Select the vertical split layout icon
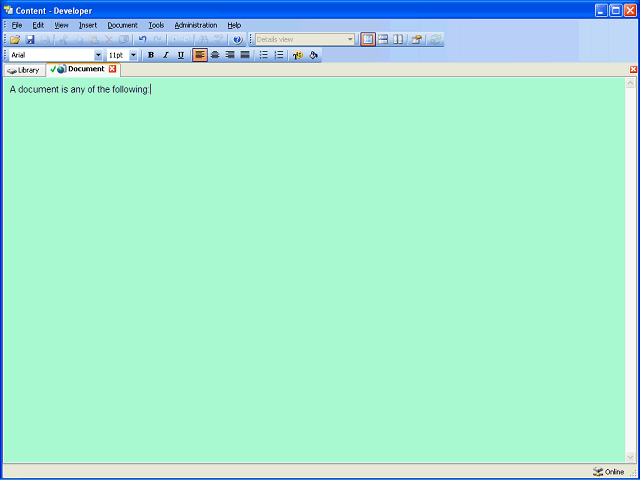 coord(398,40)
